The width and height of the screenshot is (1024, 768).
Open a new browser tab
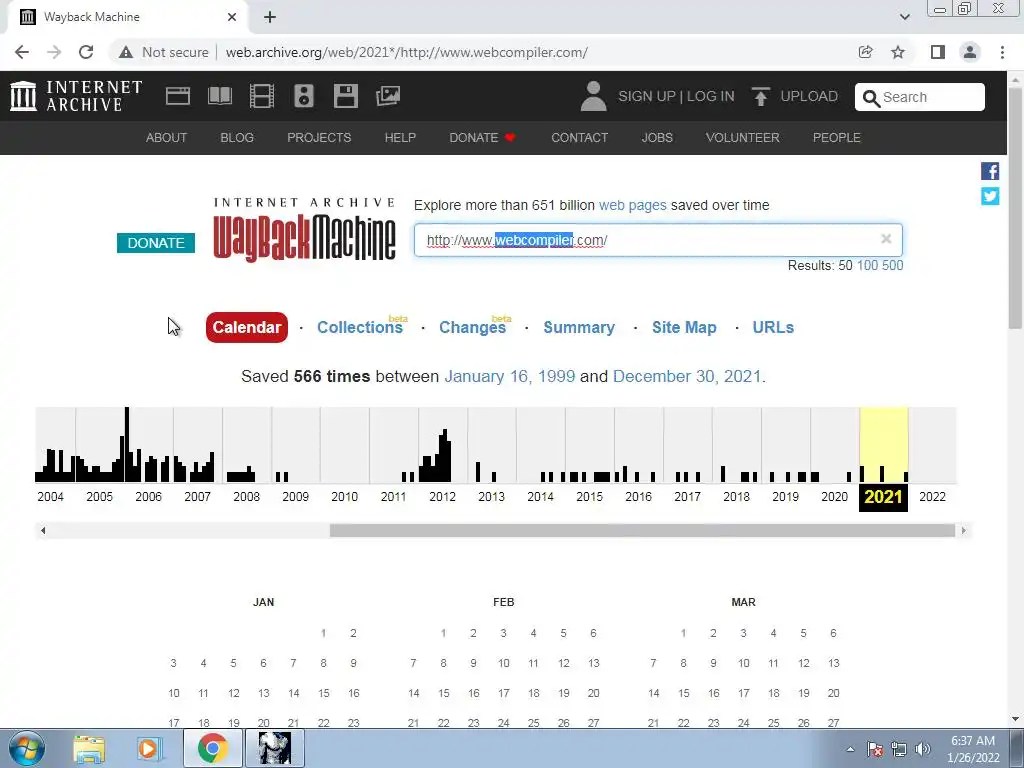(270, 17)
